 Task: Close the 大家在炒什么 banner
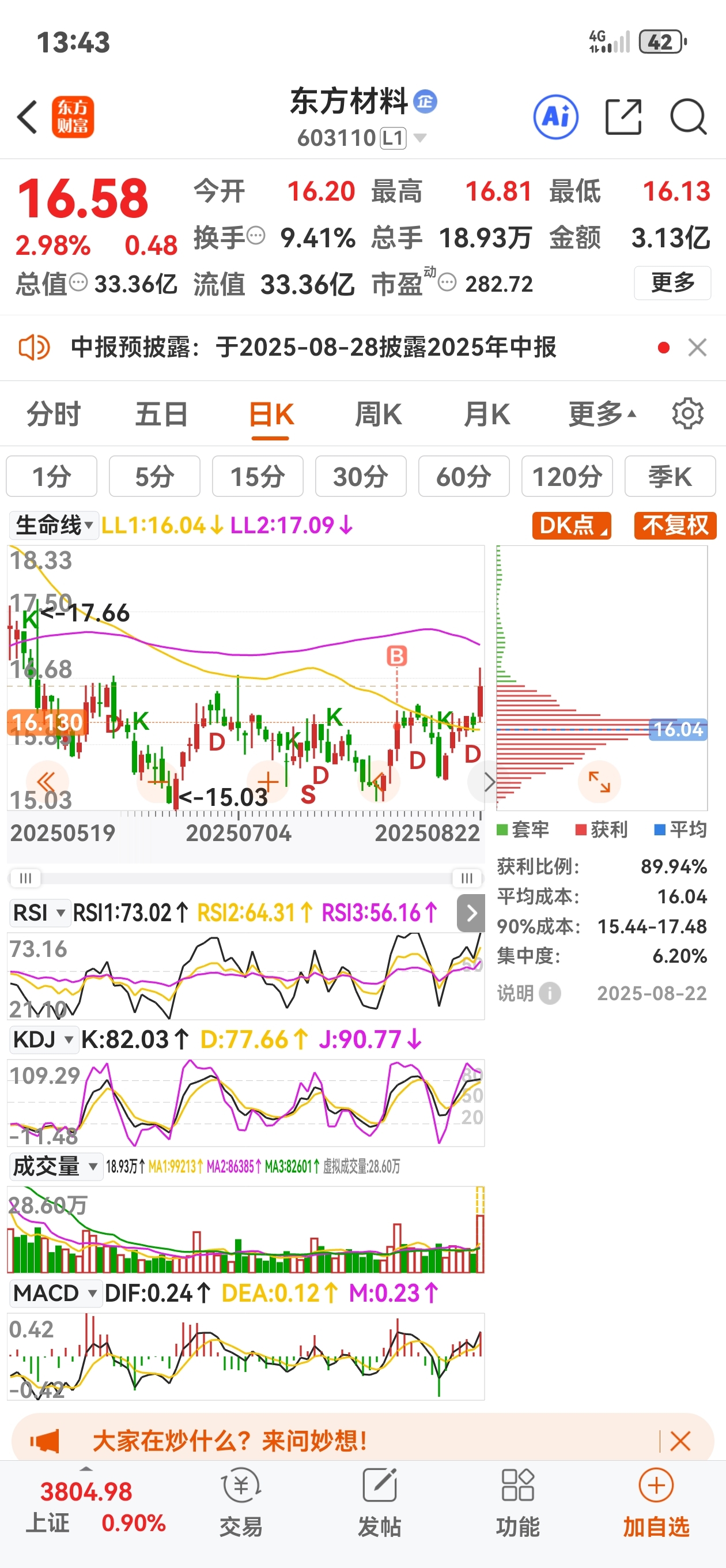tap(680, 1441)
